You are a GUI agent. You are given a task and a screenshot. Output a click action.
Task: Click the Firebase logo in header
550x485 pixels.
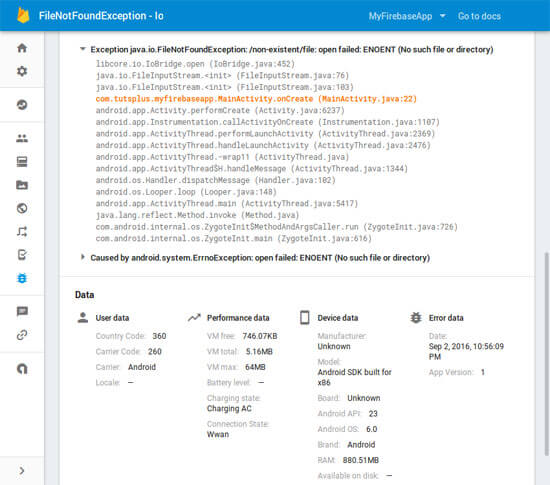(x=23, y=15)
